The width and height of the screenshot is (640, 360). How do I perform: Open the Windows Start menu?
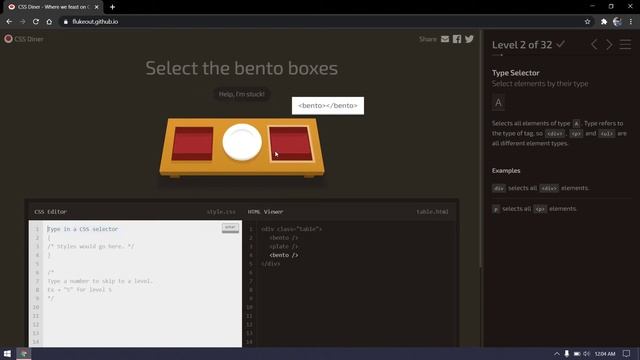click(x=7, y=353)
